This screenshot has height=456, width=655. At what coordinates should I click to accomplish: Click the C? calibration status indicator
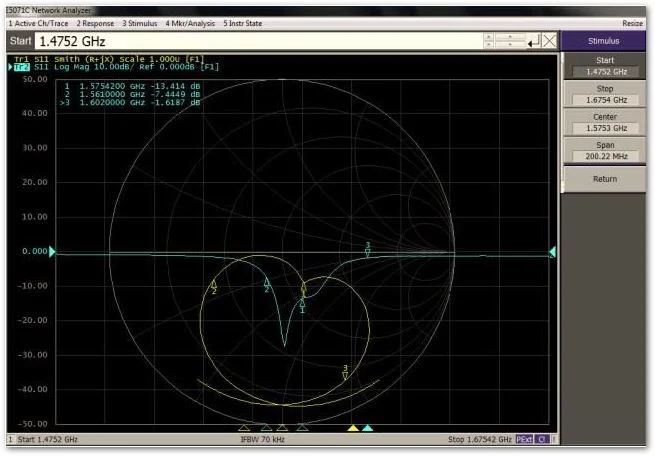[541, 439]
